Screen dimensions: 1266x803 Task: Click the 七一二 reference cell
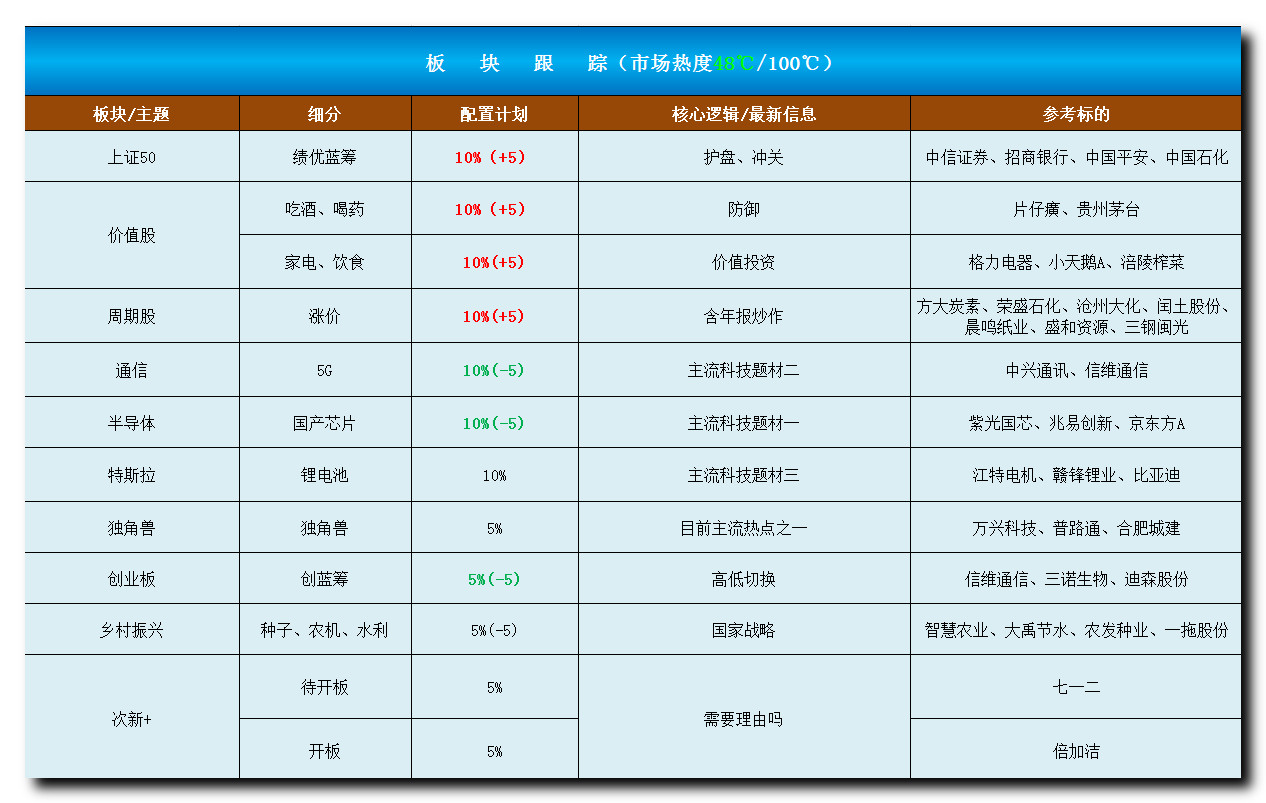click(x=1076, y=687)
